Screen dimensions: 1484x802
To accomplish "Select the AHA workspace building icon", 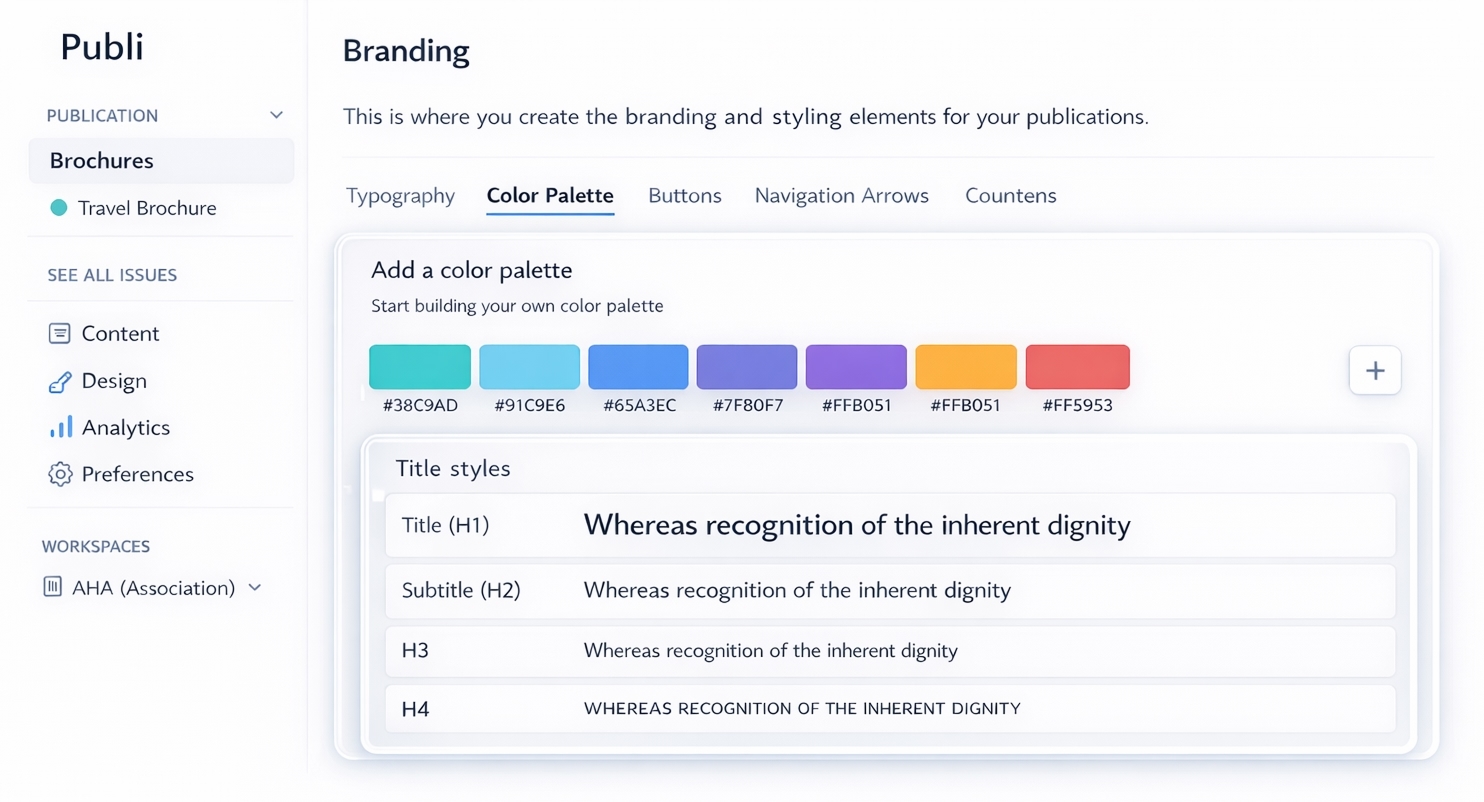I will (x=51, y=587).
